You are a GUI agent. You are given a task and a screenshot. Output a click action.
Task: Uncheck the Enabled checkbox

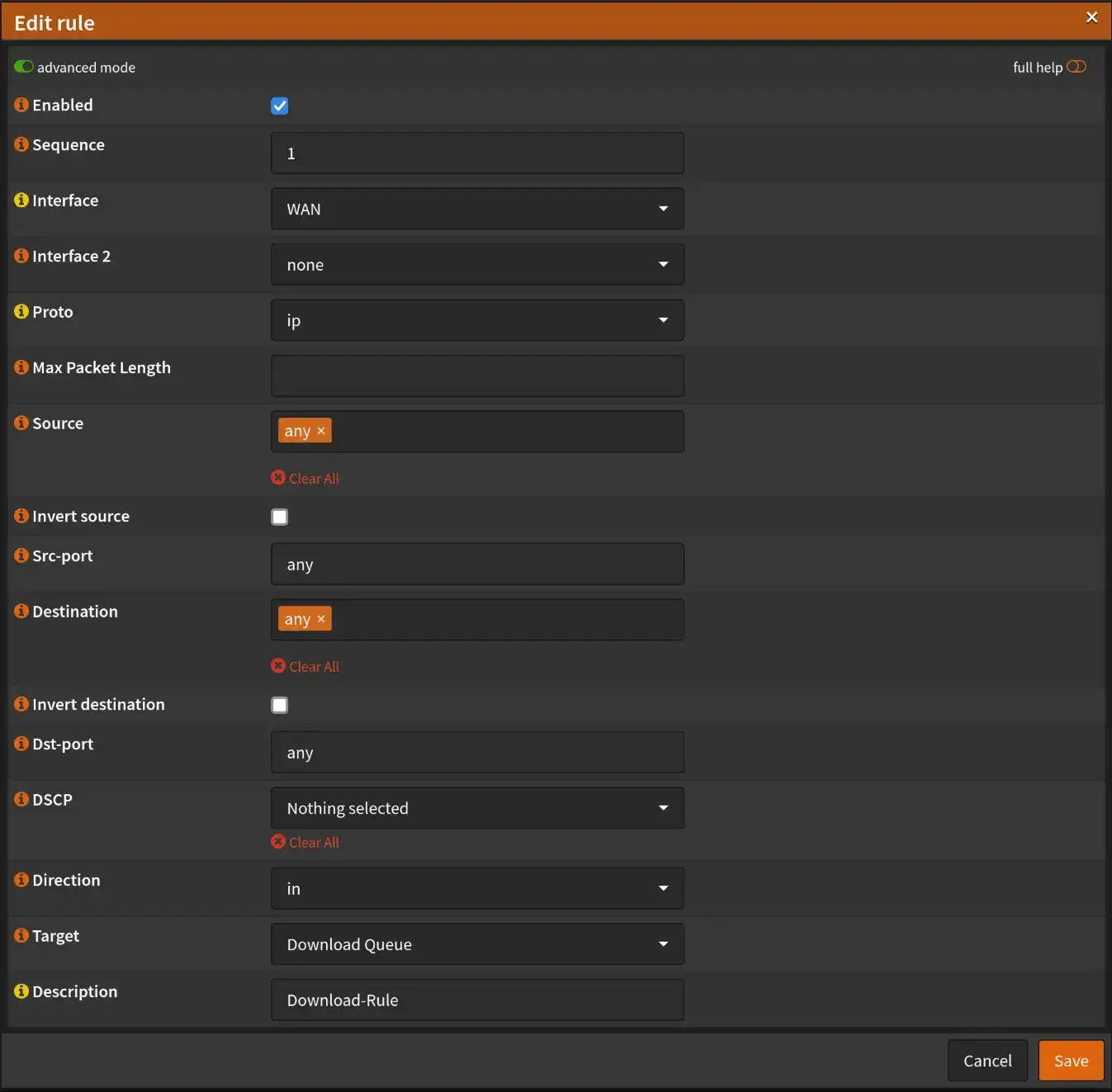280,106
